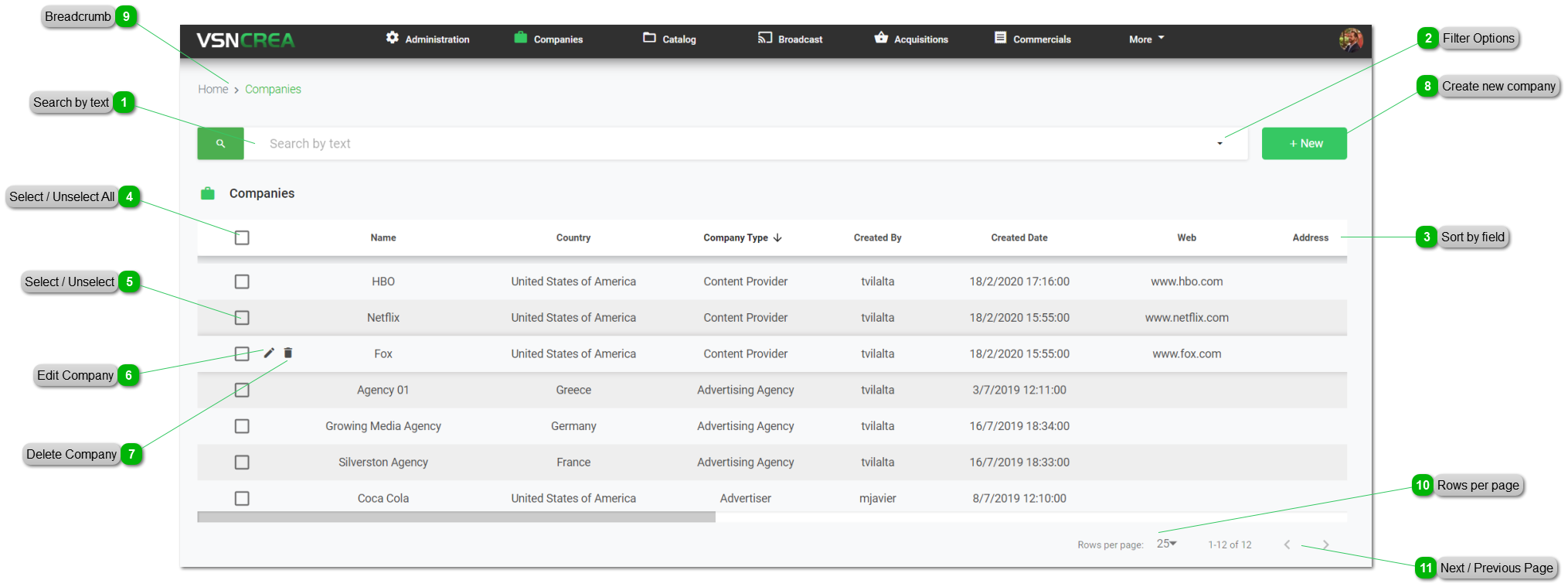This screenshot has height=587, width=1568.
Task: Go to previous page with left chevron
Action: [x=1287, y=544]
